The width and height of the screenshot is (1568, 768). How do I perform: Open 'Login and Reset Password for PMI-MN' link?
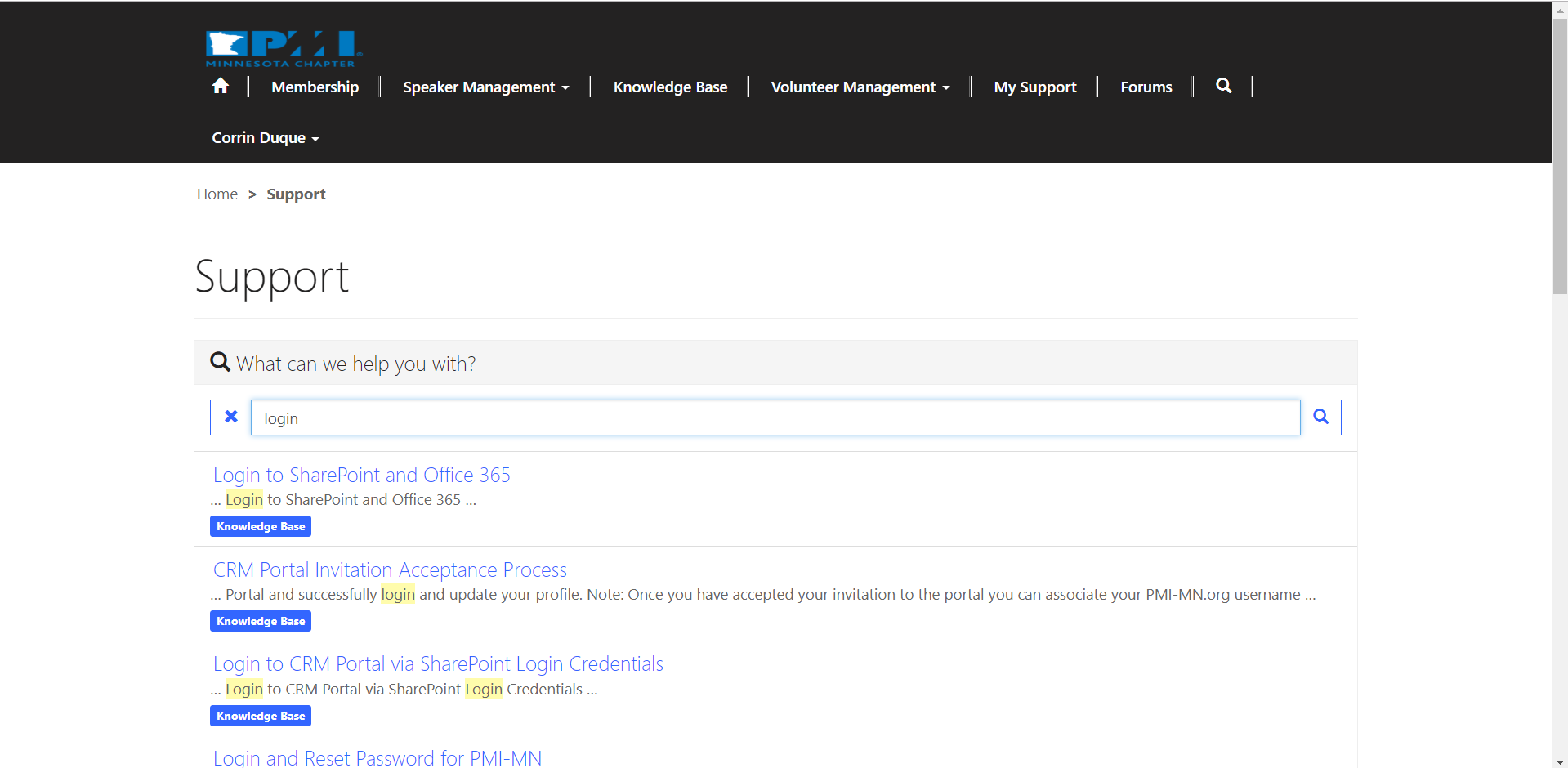[x=377, y=758]
